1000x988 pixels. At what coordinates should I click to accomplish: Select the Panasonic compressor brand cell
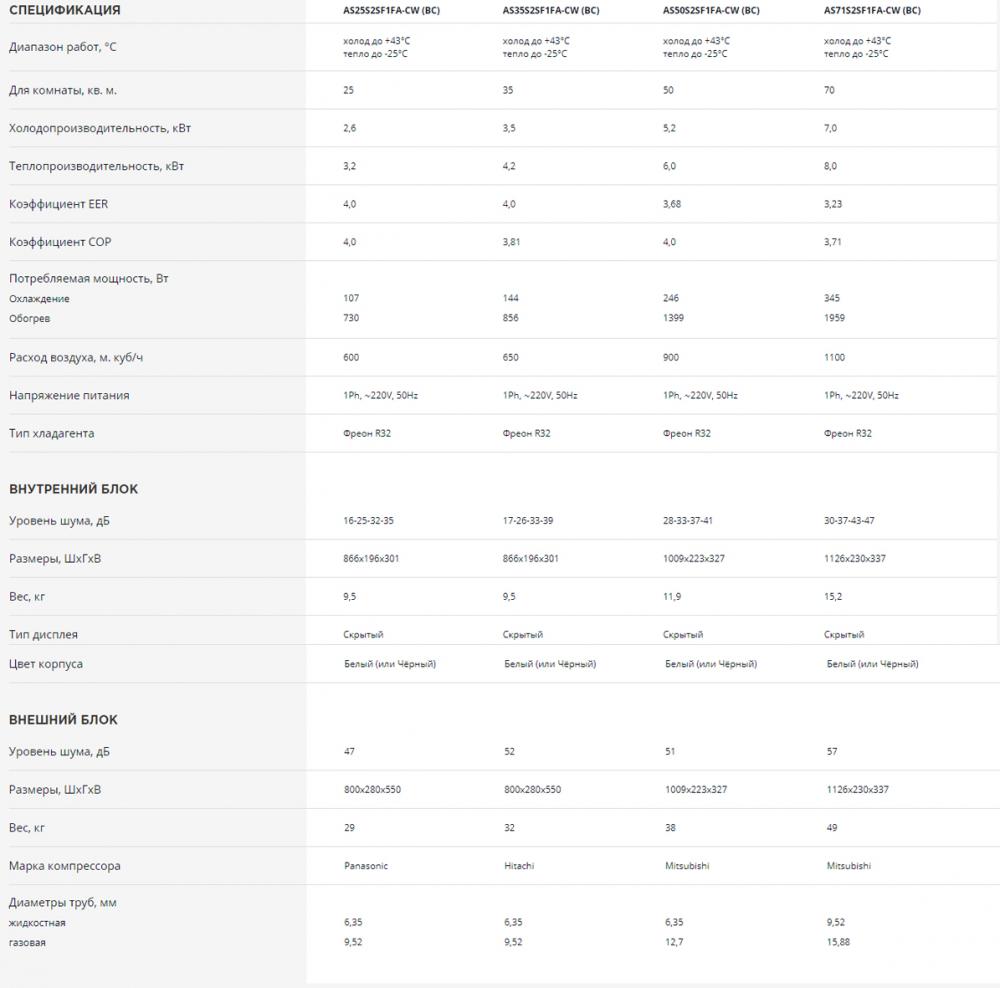coord(365,866)
